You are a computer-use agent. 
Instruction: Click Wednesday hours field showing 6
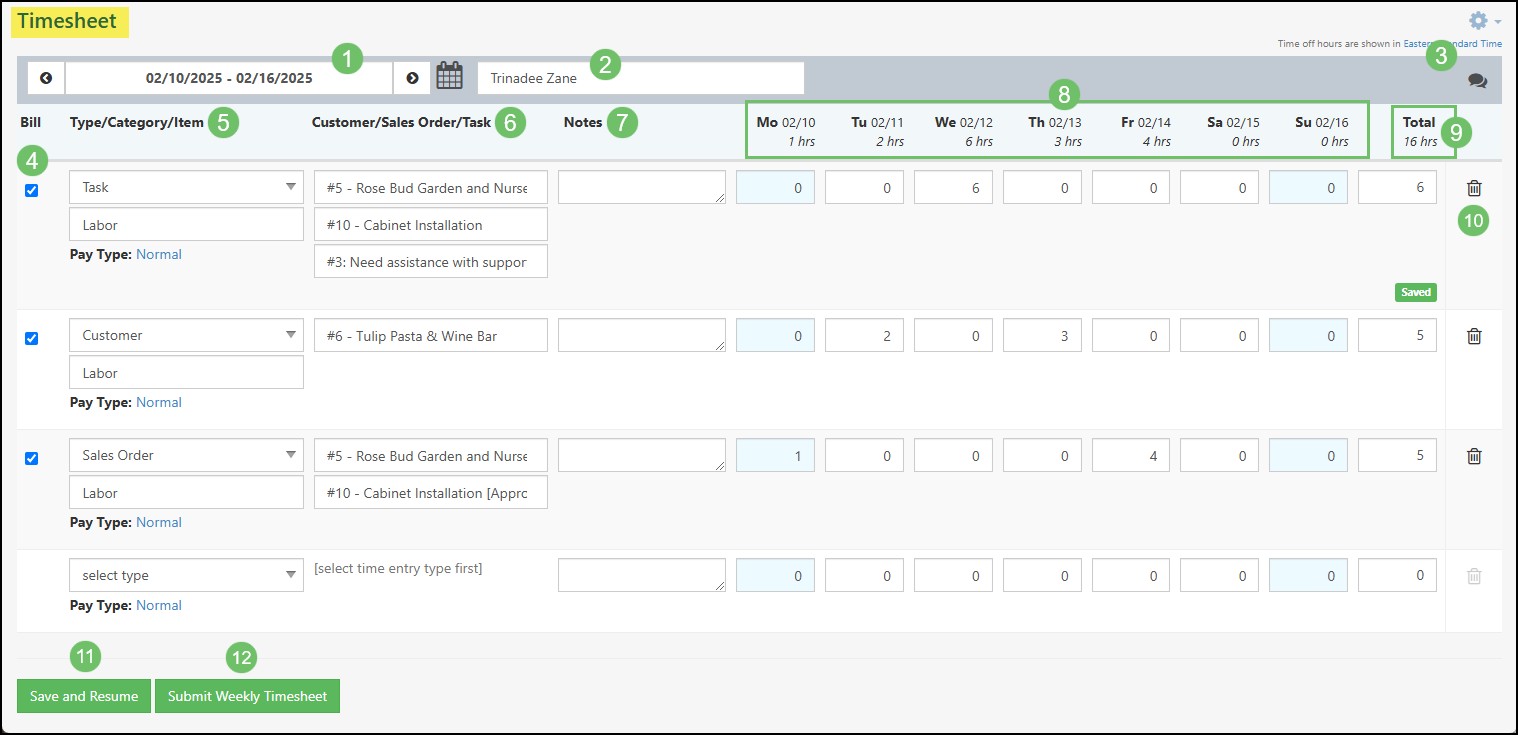(x=953, y=187)
